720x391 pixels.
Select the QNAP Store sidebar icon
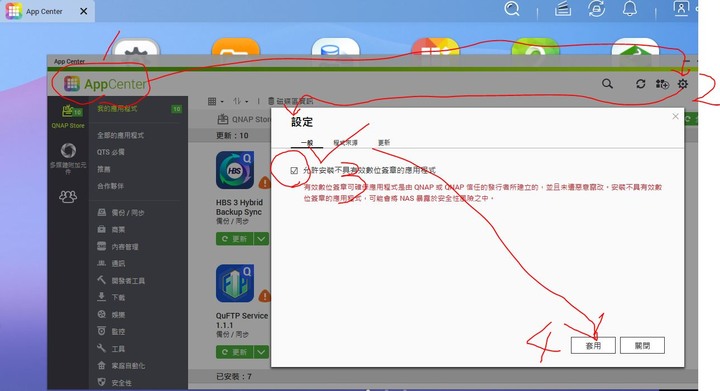tap(68, 117)
